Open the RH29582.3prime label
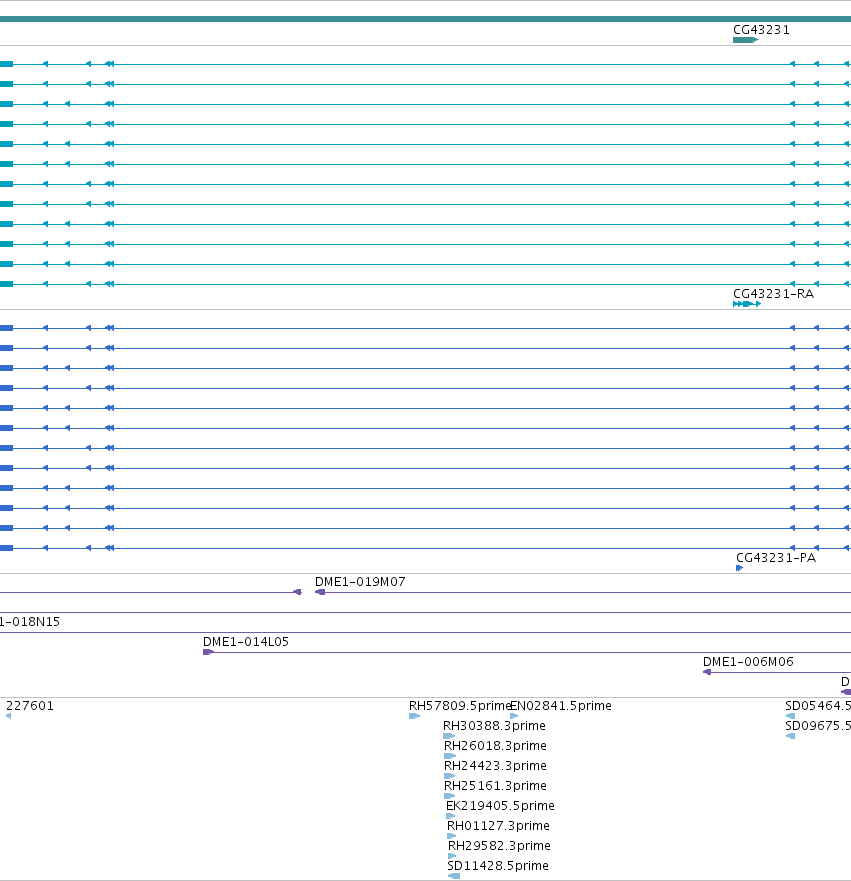 499,846
